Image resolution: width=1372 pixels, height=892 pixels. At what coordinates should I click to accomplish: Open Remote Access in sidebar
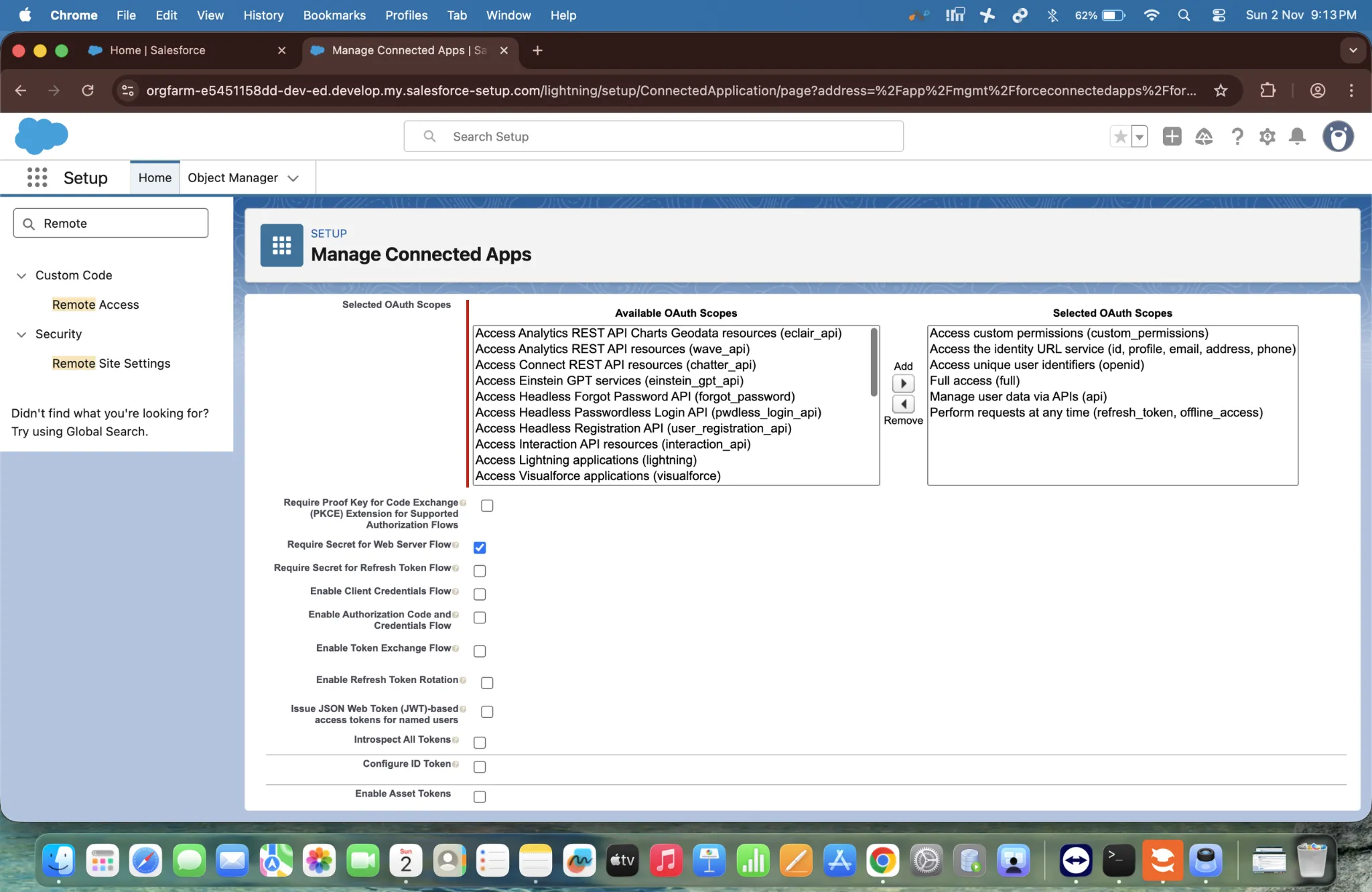[x=95, y=305]
